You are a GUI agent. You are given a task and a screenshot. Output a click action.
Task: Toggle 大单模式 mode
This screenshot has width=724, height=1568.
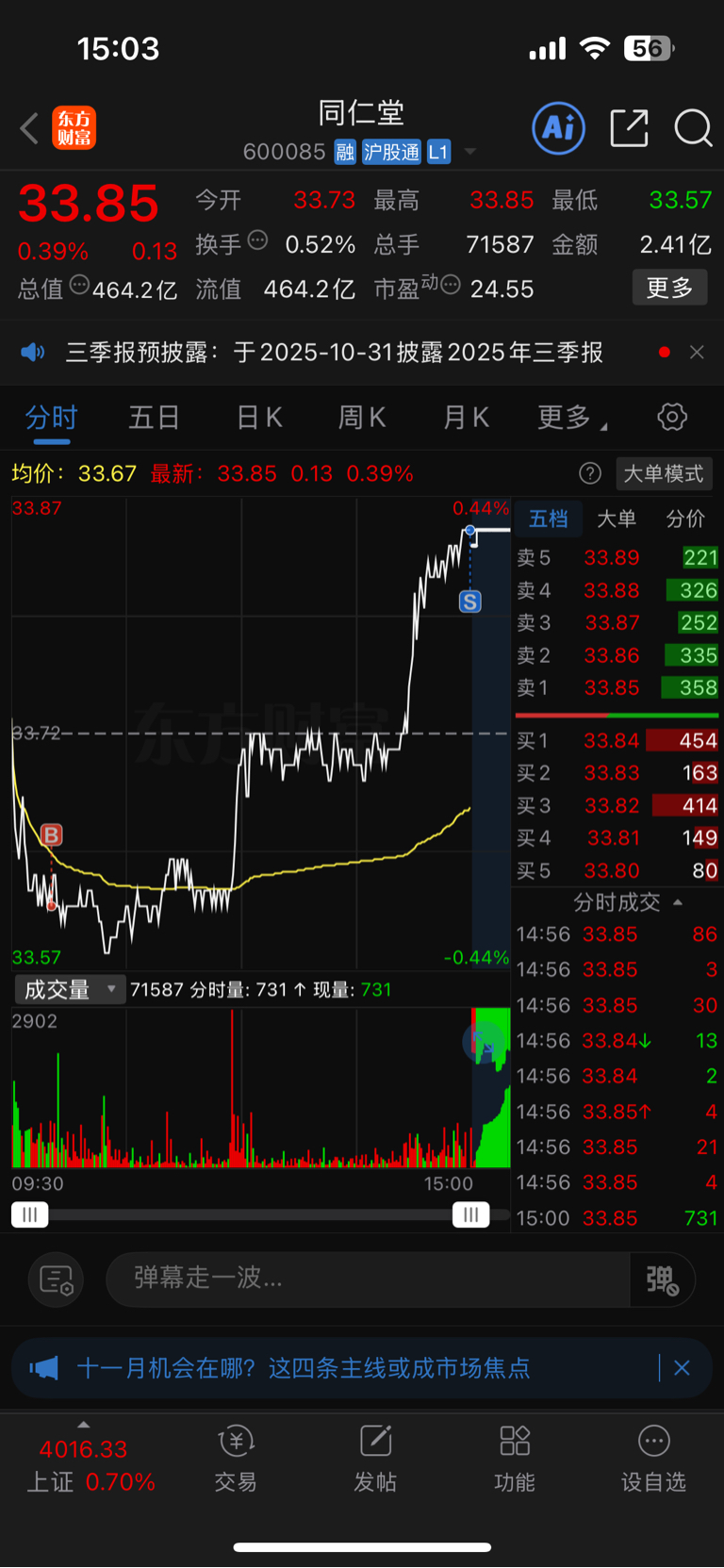[664, 473]
